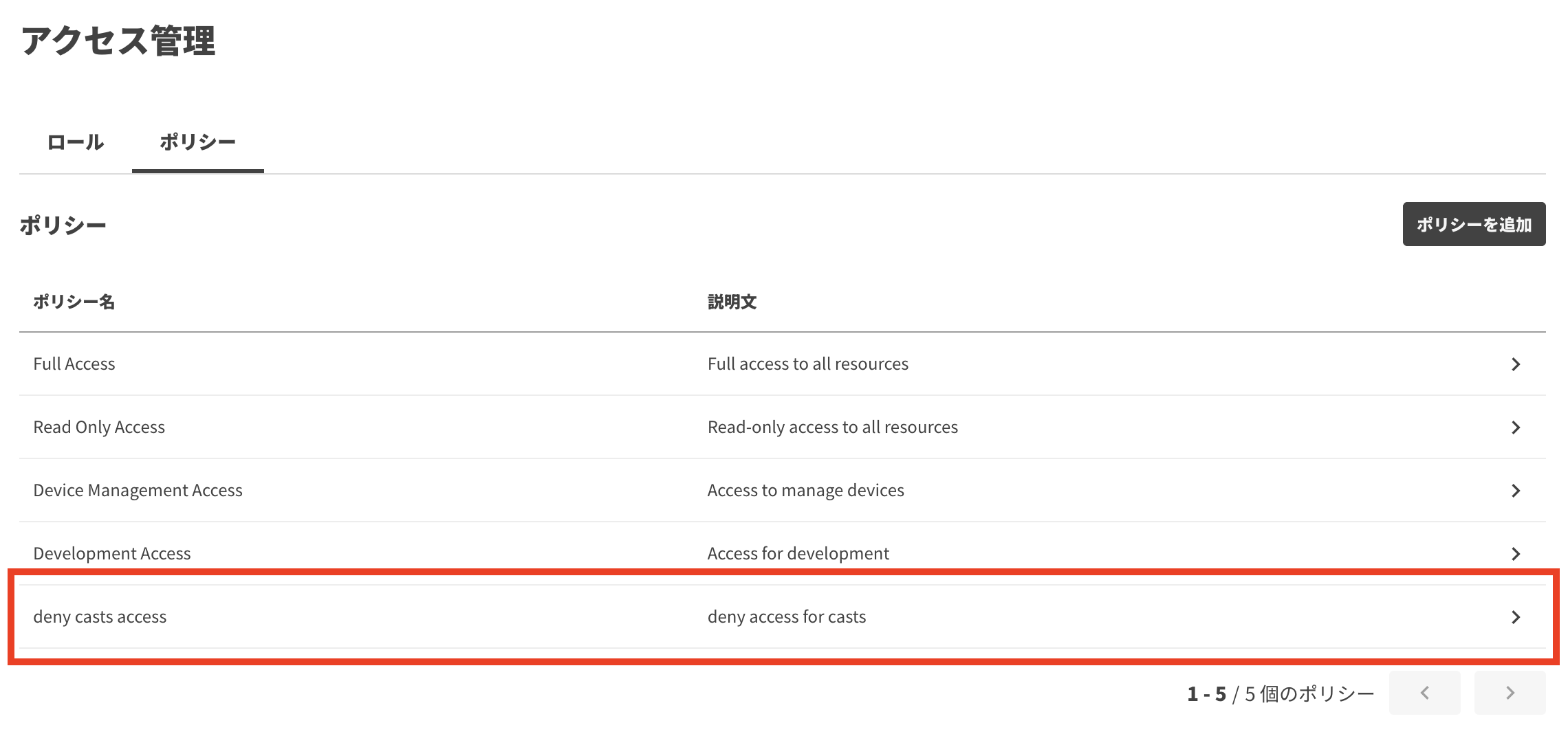Select the "Access to manage devices" description
Screen dimensions: 1568x734
click(805, 491)
